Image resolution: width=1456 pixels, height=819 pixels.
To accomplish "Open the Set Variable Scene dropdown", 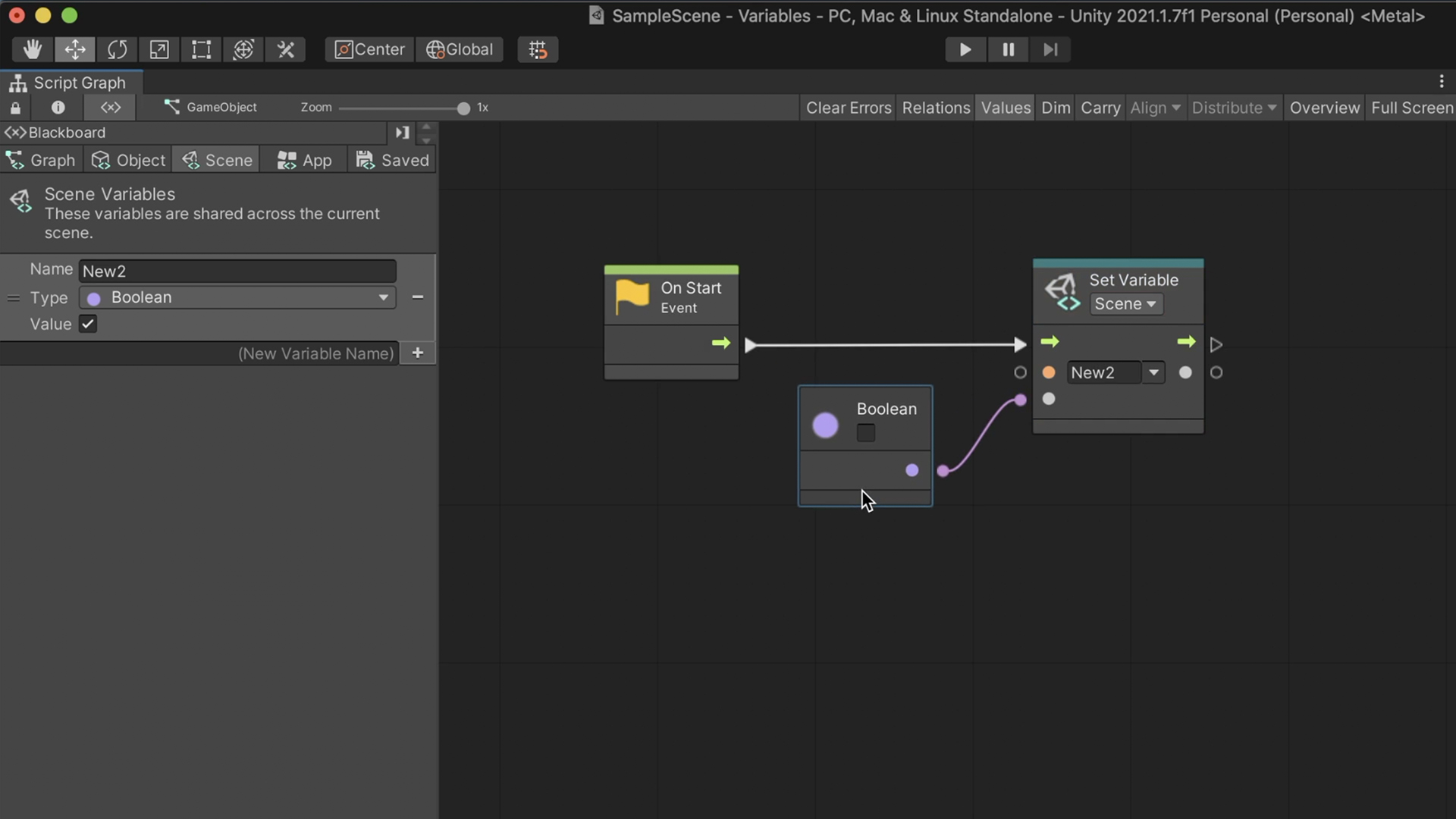I will [x=1125, y=304].
